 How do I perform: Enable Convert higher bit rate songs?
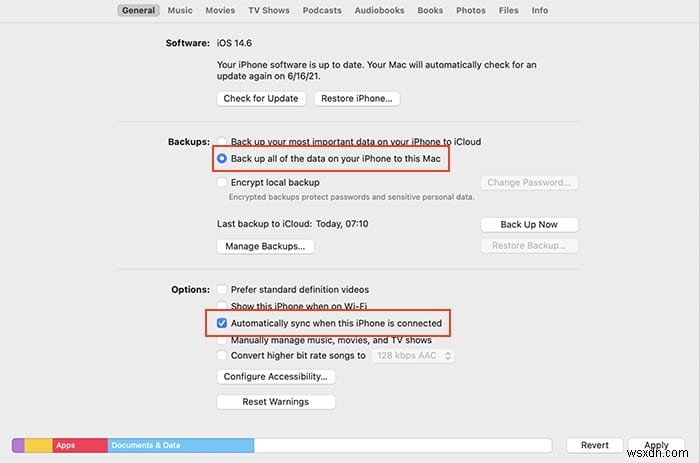pyautogui.click(x=223, y=355)
